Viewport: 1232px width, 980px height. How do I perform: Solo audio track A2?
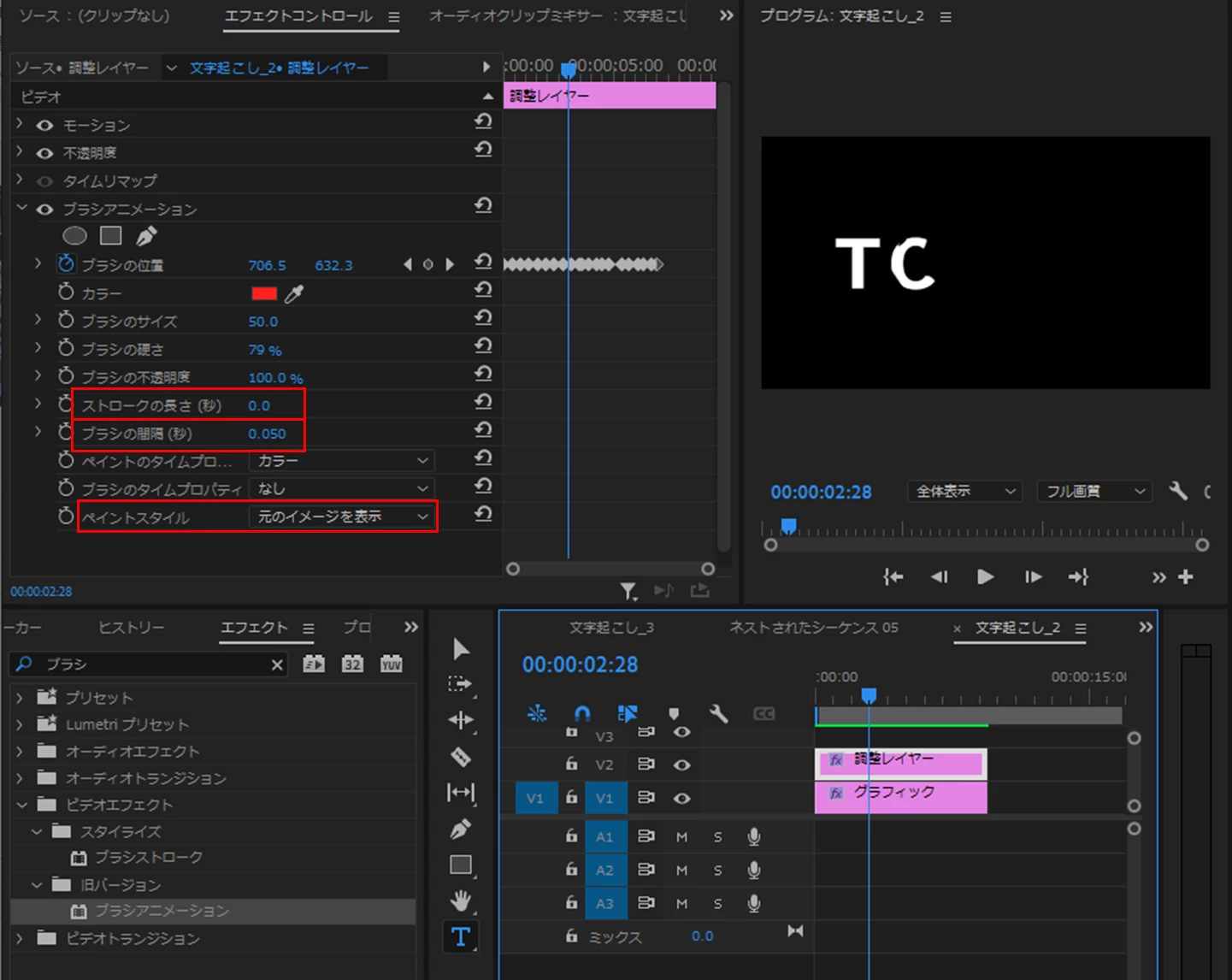click(717, 870)
